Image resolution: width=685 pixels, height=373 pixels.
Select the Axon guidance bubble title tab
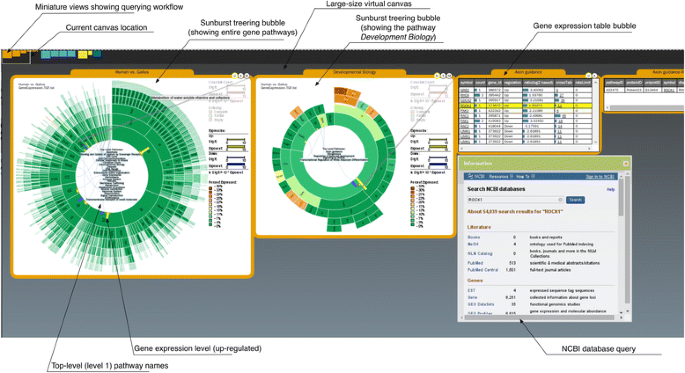528,72
